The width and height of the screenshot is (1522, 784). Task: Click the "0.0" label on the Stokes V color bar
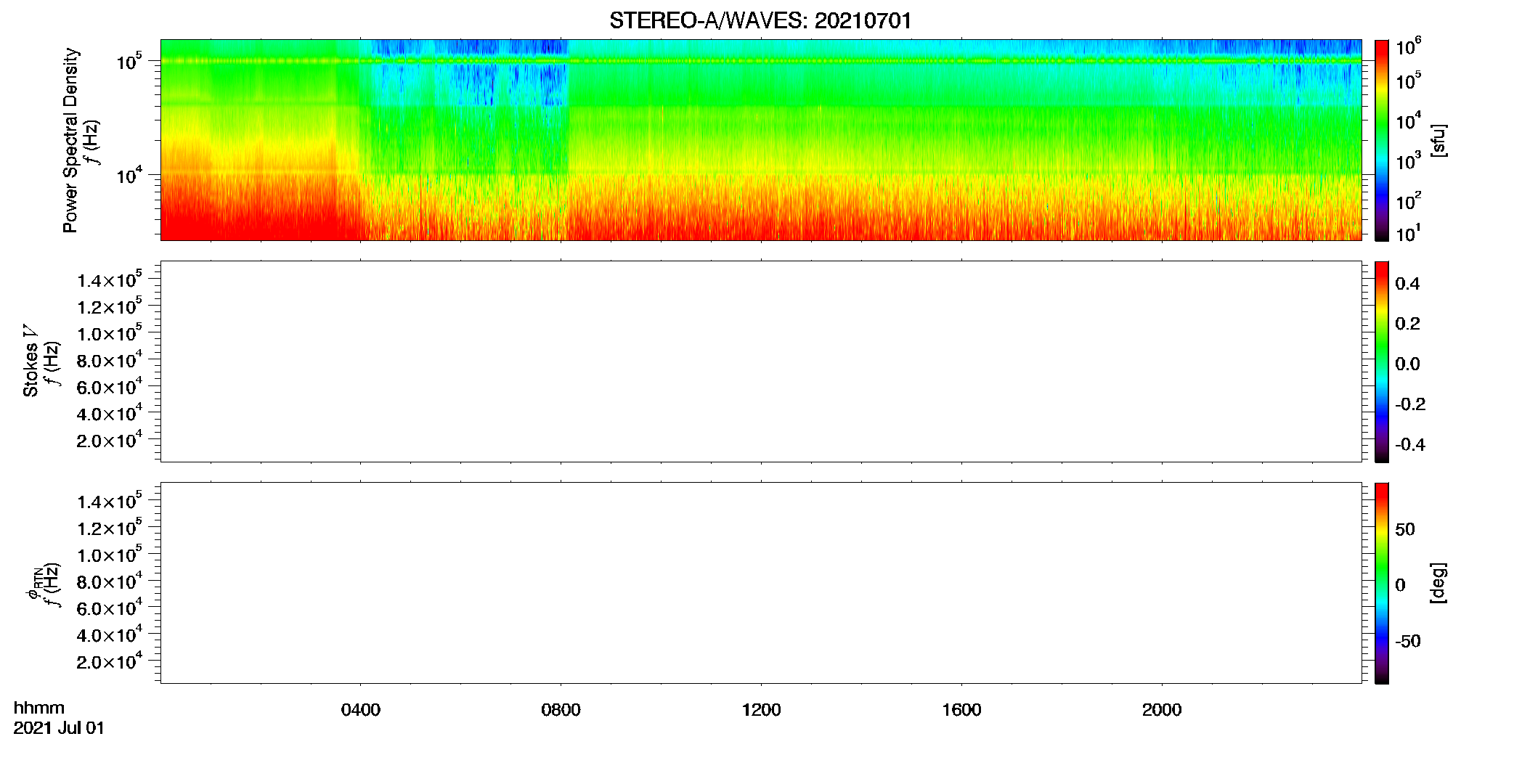tap(1407, 364)
